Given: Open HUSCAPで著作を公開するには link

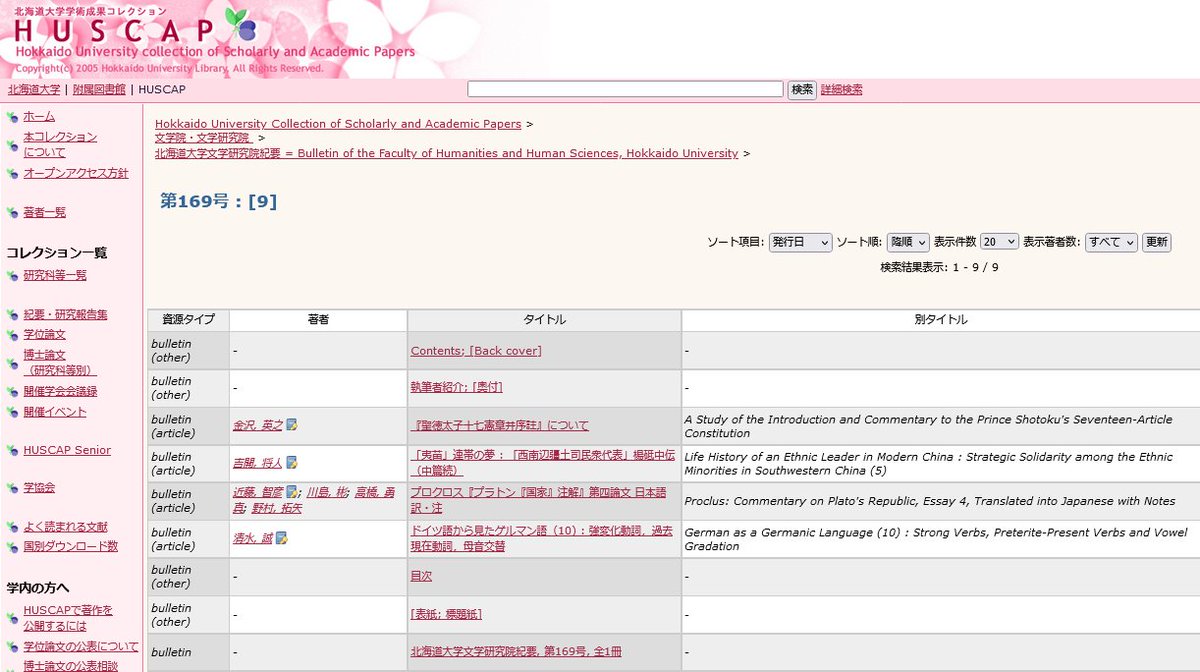Looking at the screenshot, I should pyautogui.click(x=68, y=617).
